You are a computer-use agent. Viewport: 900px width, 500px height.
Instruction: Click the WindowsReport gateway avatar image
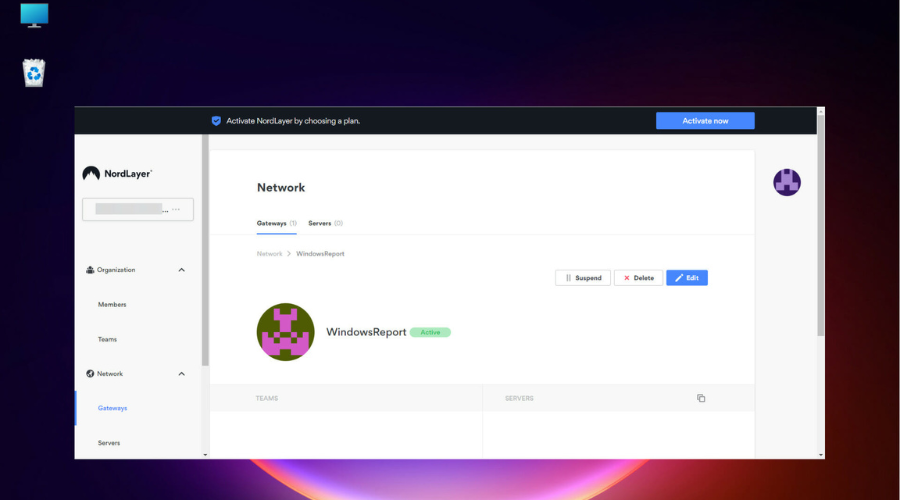(286, 332)
